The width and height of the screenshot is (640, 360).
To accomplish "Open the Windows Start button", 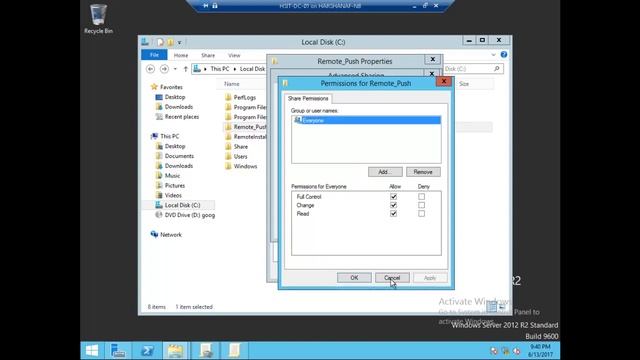I will pyautogui.click(x=92, y=351).
